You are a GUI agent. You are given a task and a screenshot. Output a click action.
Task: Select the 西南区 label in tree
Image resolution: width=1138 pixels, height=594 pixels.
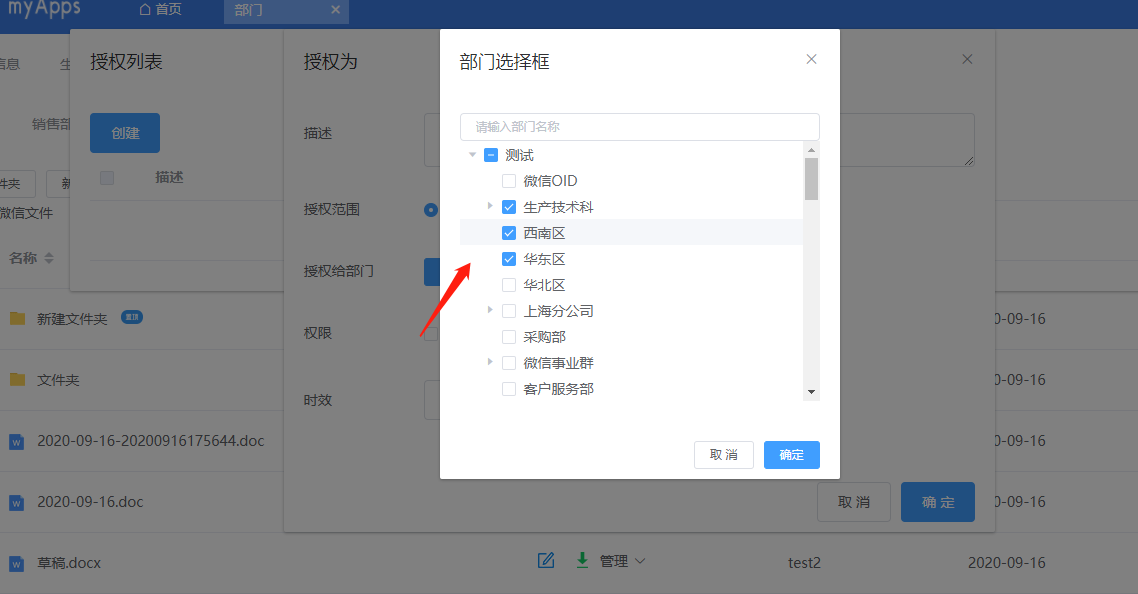544,233
